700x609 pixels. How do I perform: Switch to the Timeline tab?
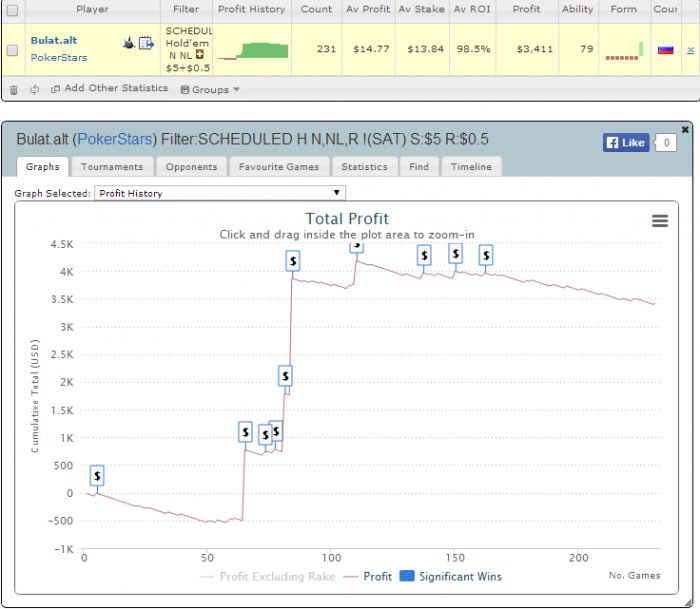pos(471,167)
